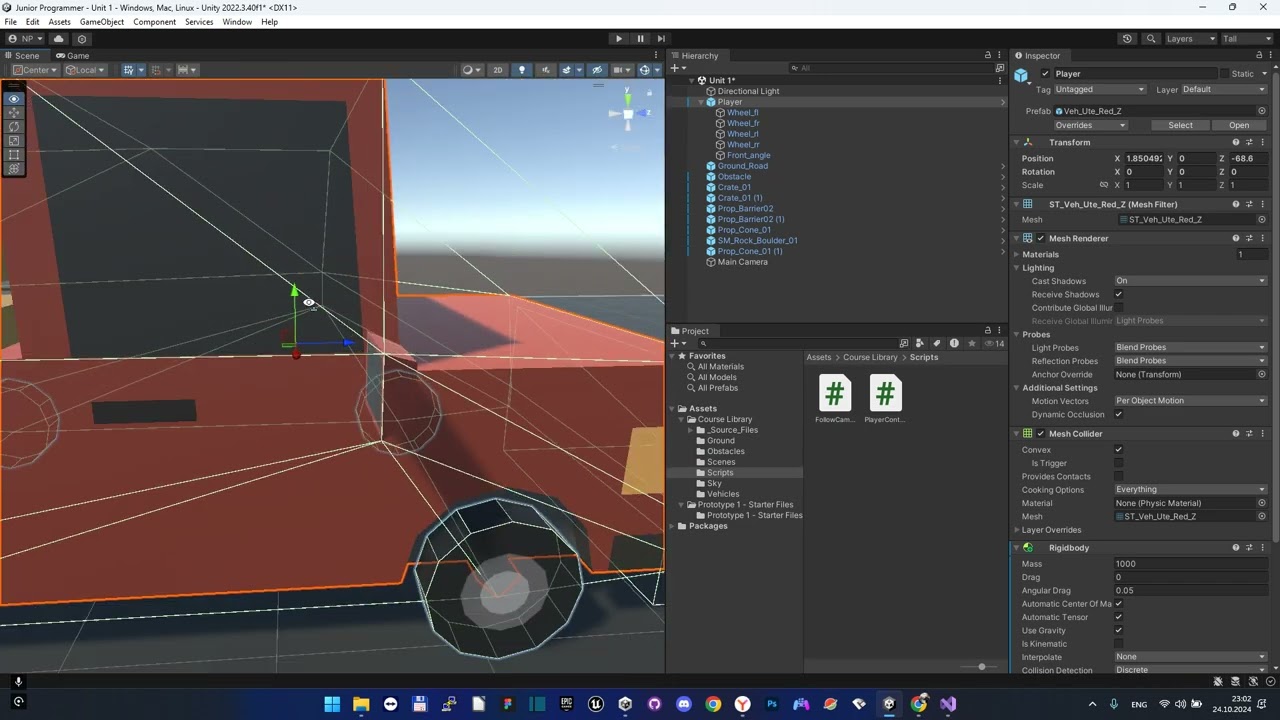
Task: Click Position X input field
Action: click(x=1145, y=158)
